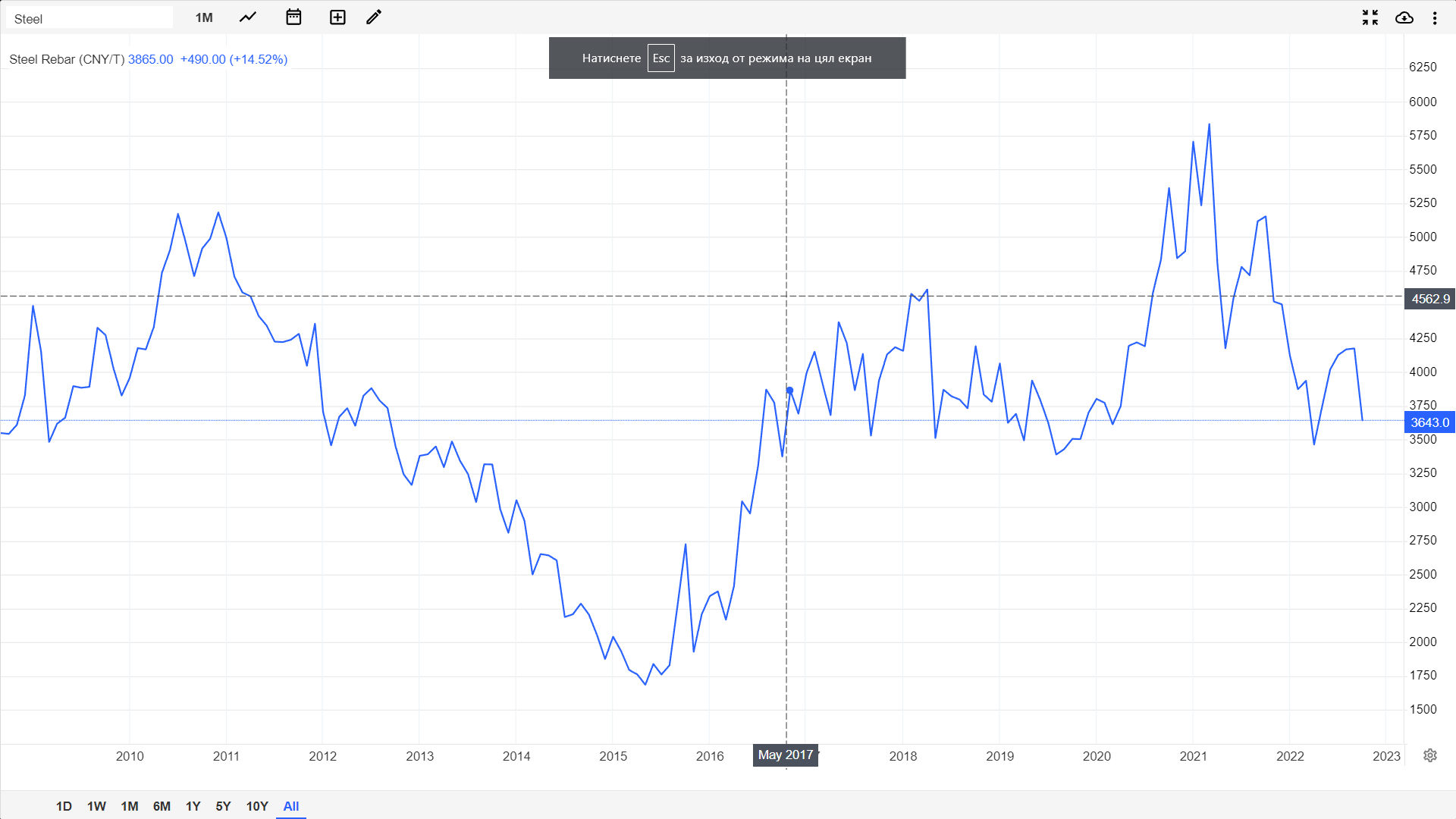Select the 1D time range

[x=64, y=806]
